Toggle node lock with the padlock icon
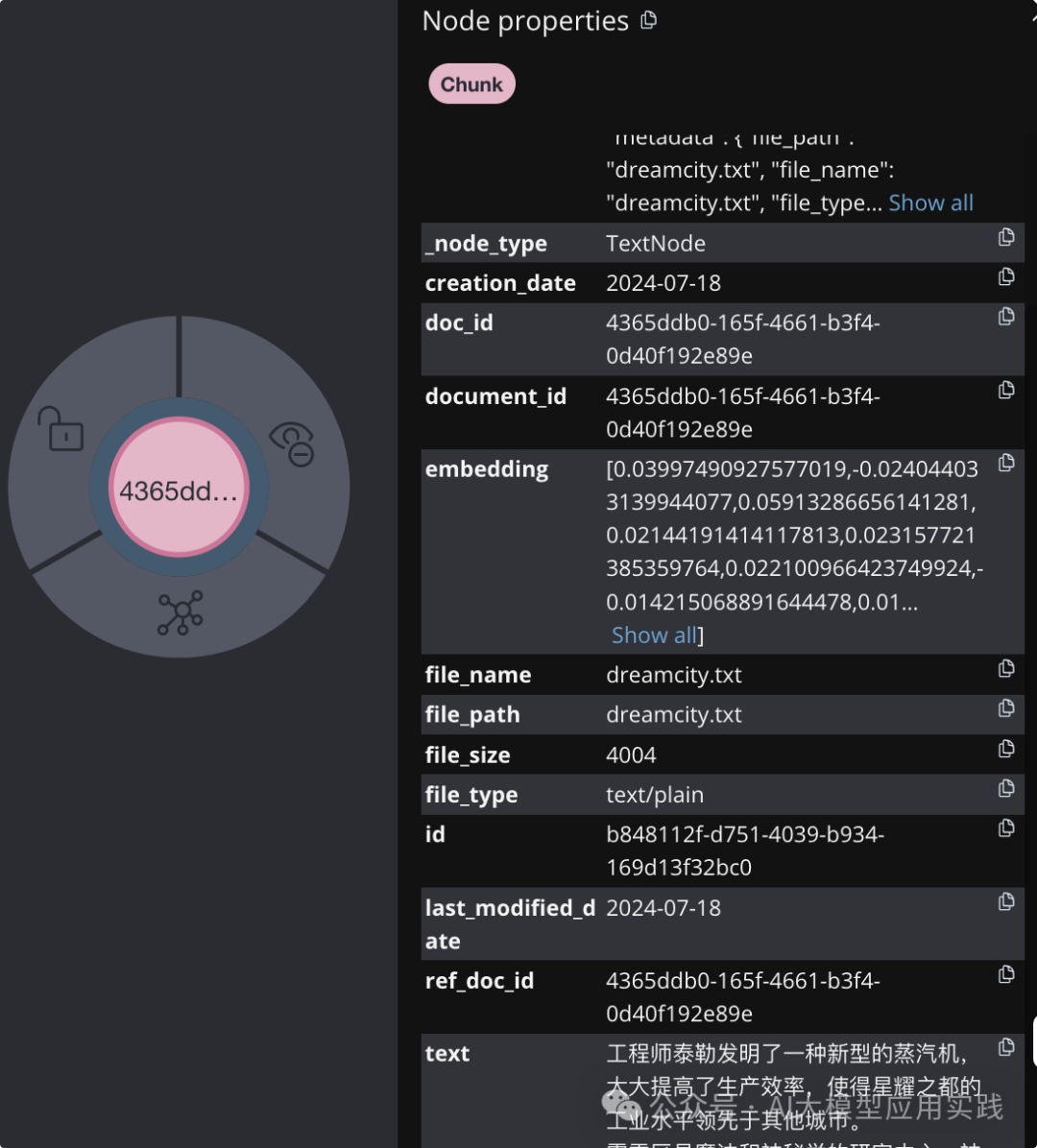 (x=60, y=429)
